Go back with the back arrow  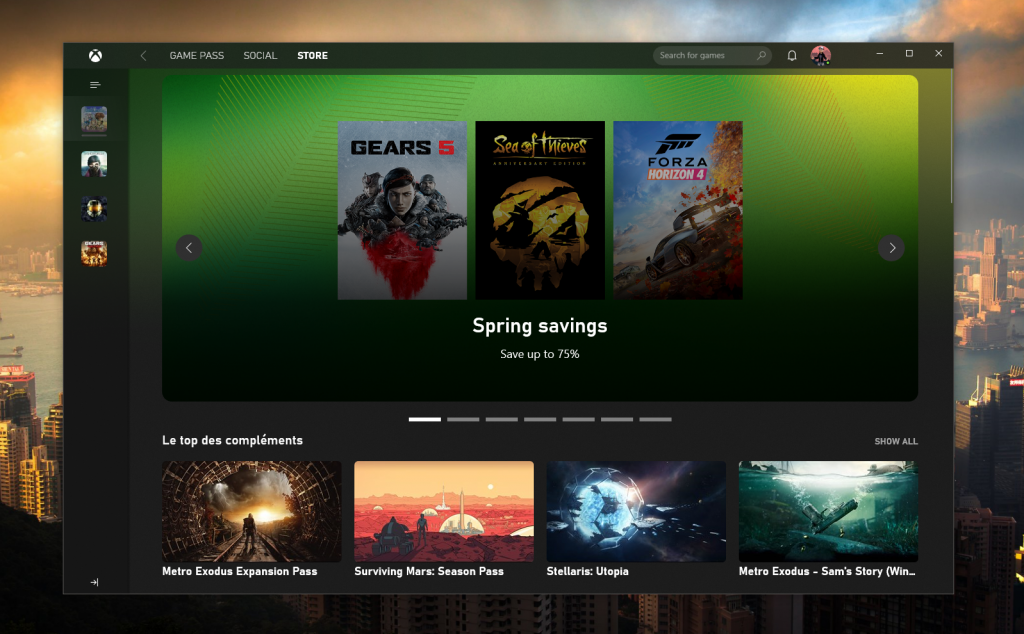click(x=144, y=55)
